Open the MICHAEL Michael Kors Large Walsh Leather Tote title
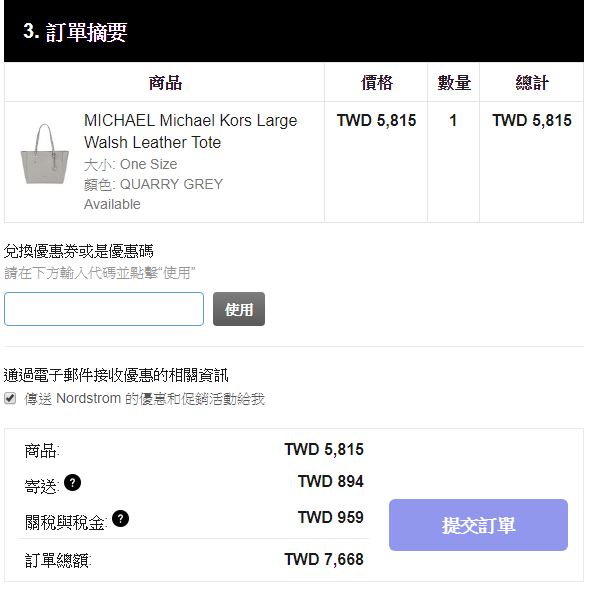This screenshot has width=610, height=594. click(190, 131)
